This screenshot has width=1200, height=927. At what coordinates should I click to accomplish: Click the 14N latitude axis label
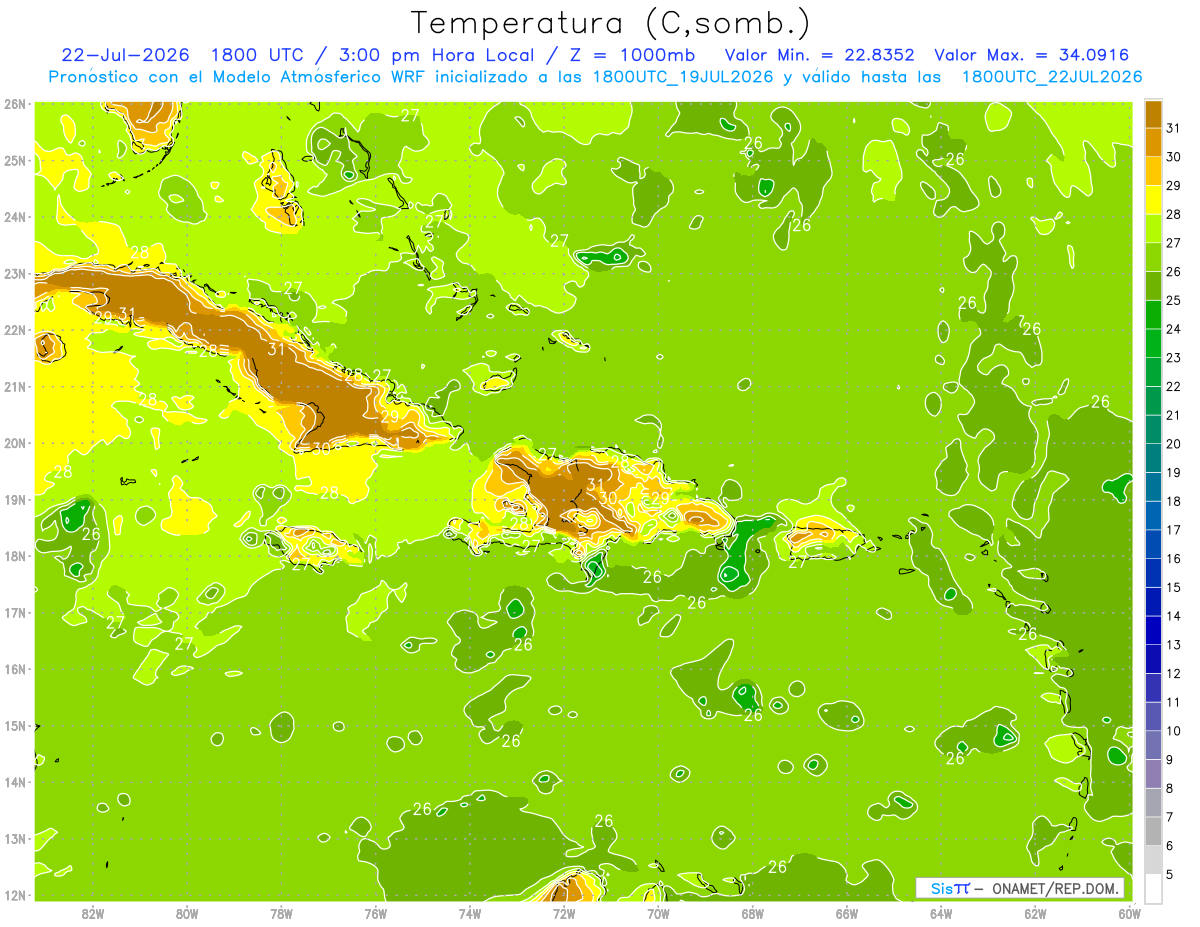14,782
